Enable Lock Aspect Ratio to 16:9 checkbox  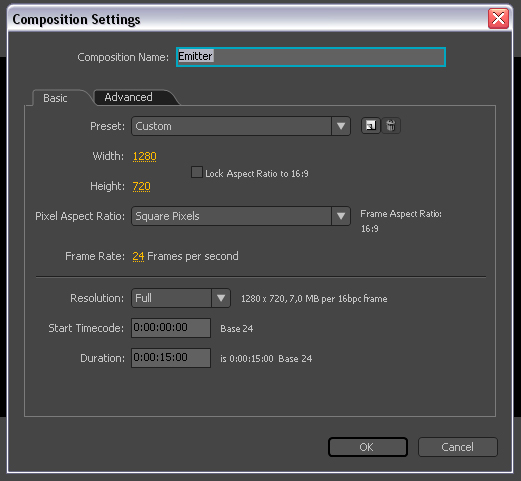tap(197, 173)
